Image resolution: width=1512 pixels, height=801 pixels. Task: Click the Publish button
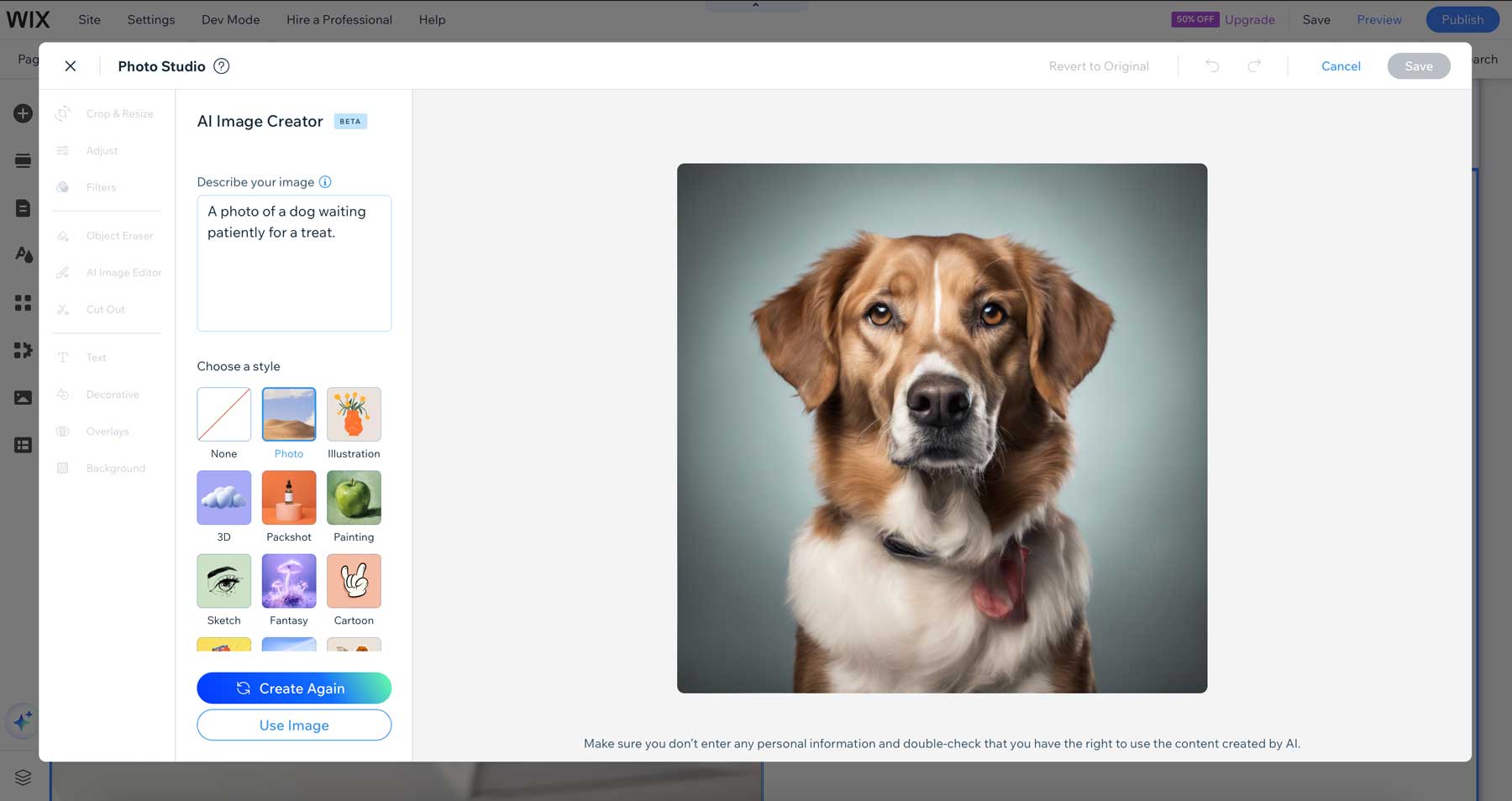click(x=1462, y=19)
